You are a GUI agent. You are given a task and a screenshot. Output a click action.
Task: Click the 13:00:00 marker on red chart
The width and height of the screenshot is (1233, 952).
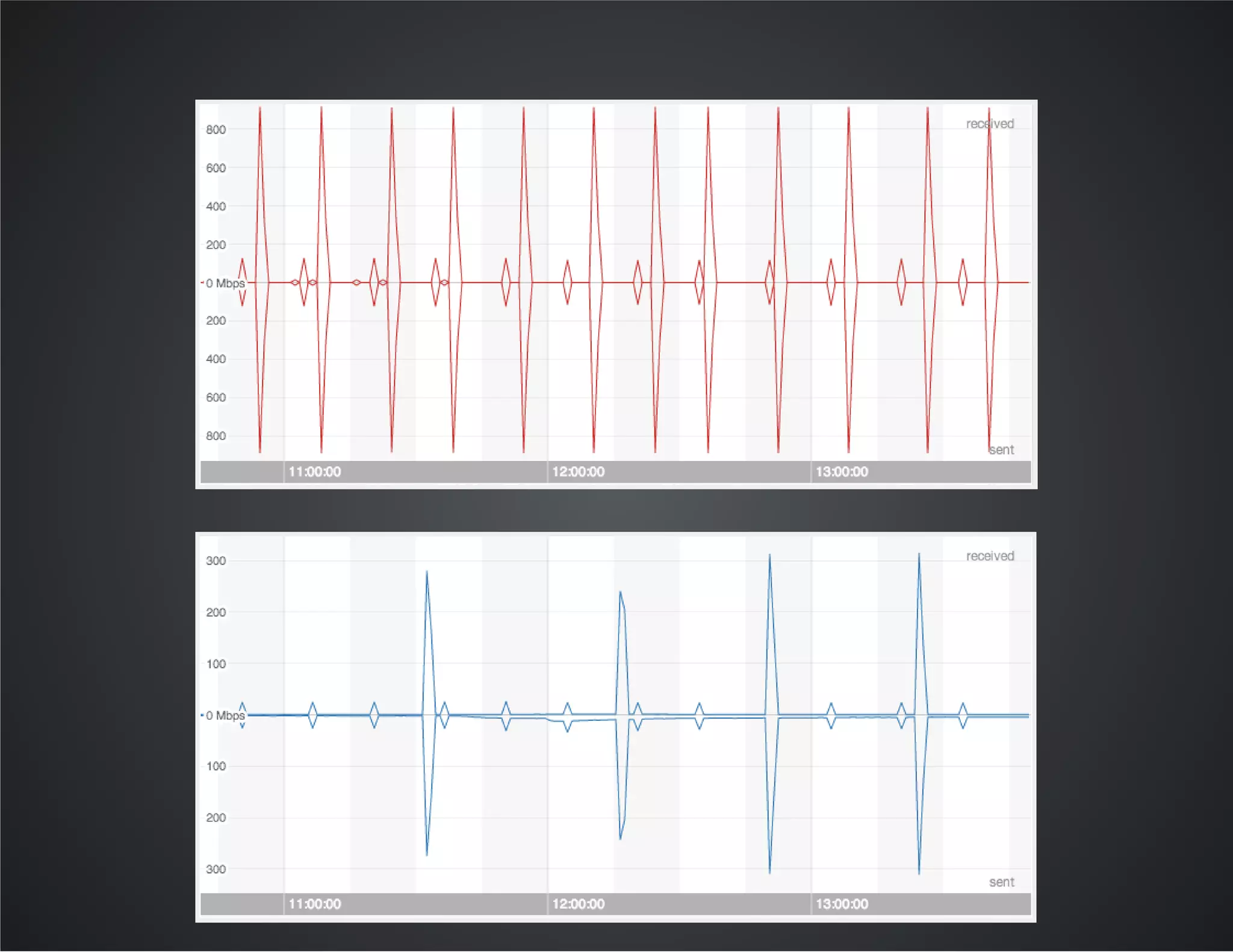(x=842, y=472)
